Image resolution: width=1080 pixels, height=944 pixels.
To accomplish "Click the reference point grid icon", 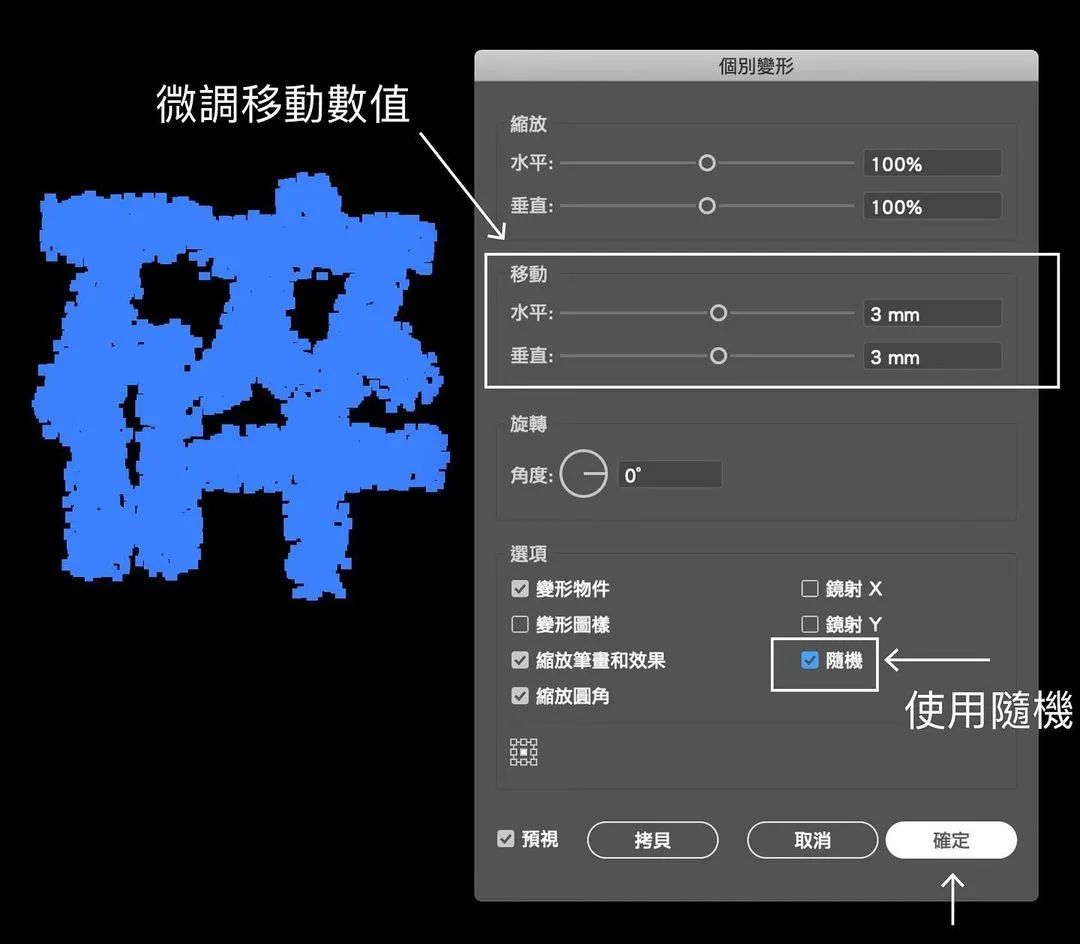I will [x=524, y=752].
